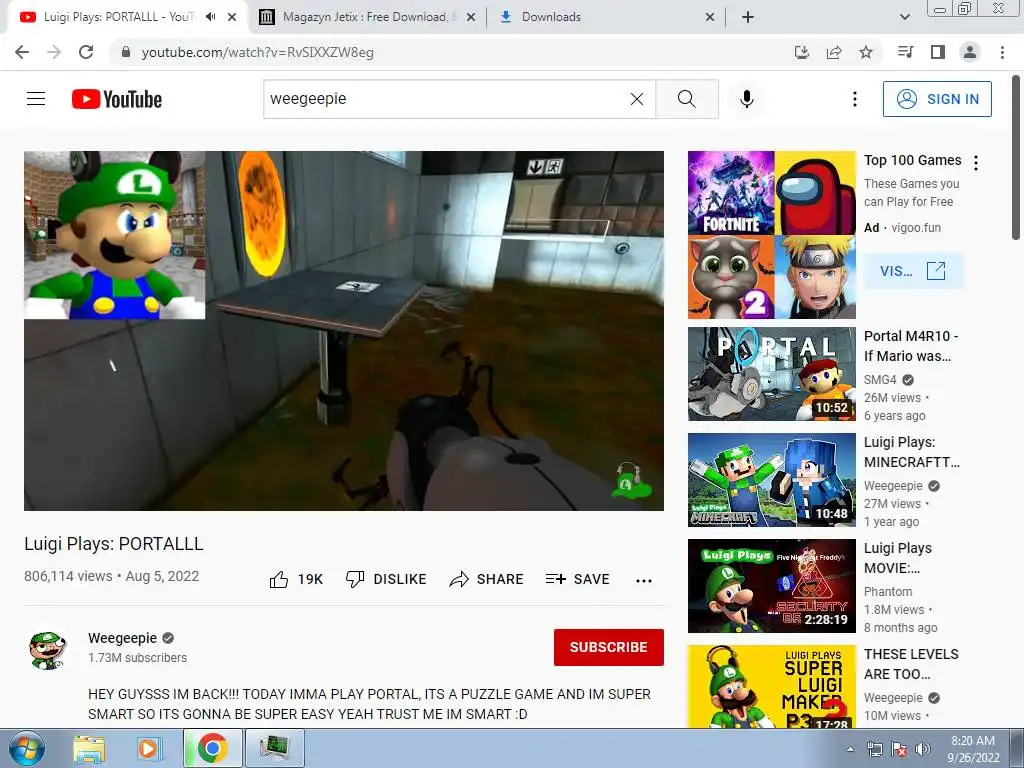Open the monitor app in taskbar

274,748
